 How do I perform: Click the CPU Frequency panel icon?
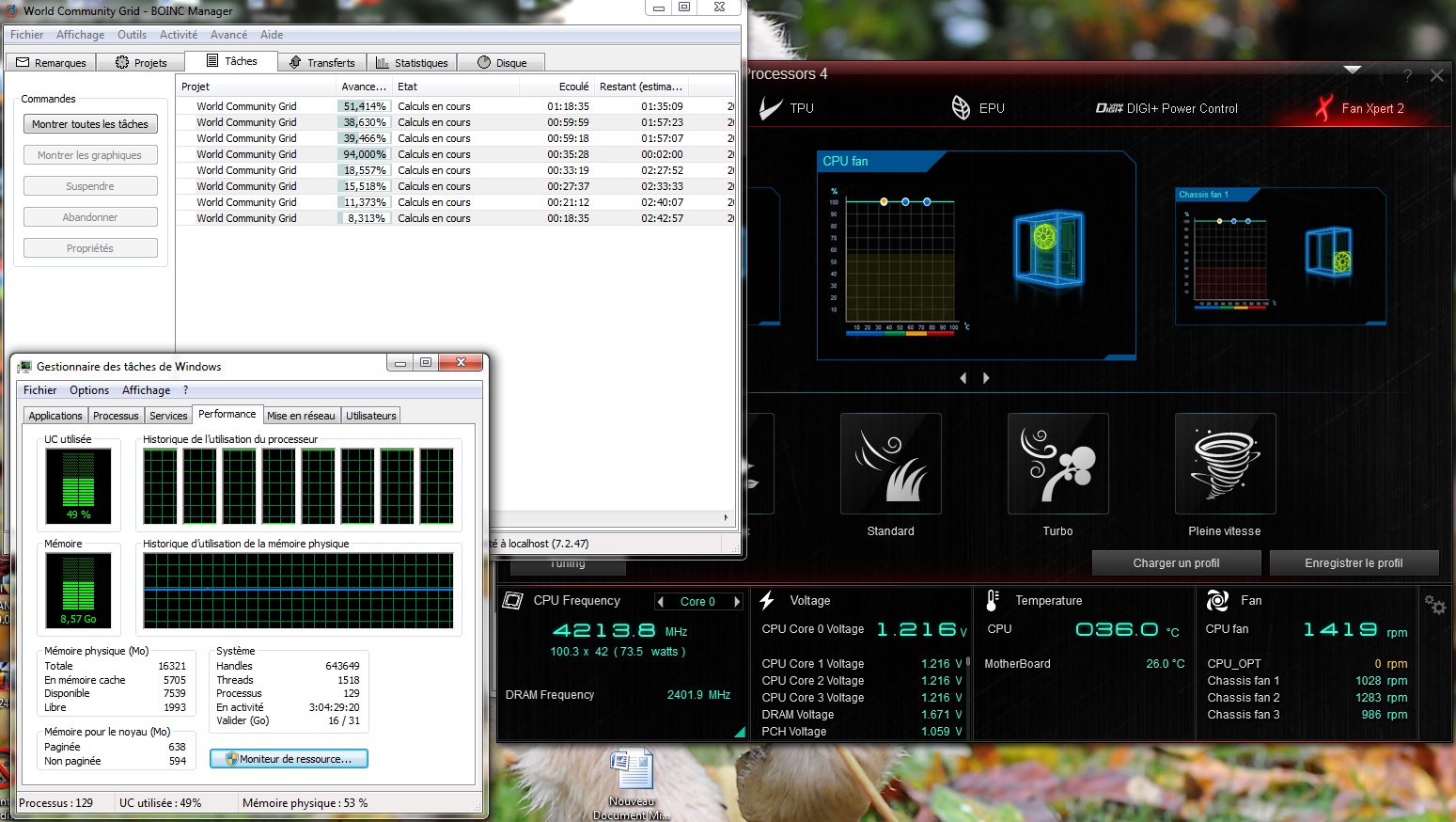coord(512,600)
